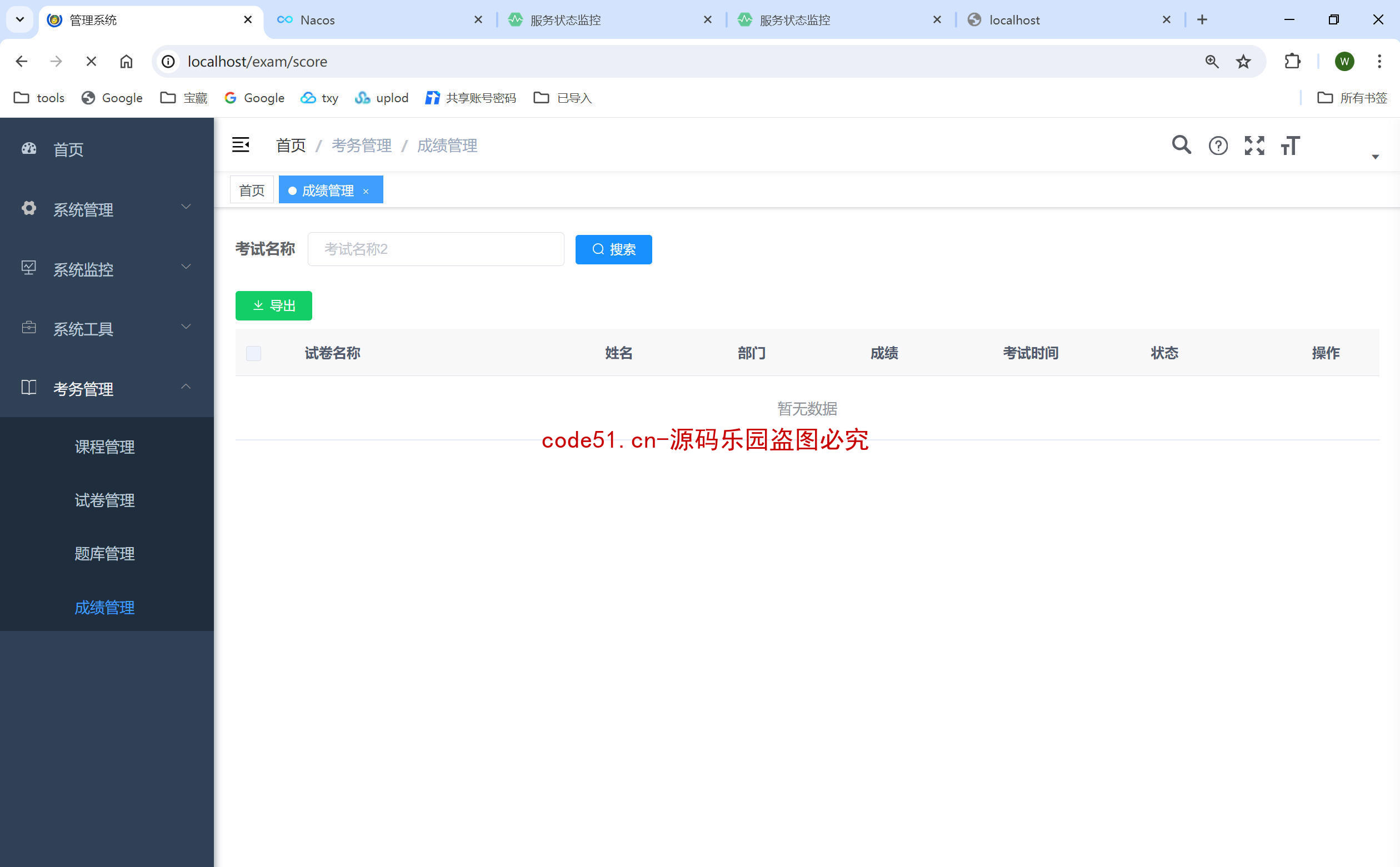This screenshot has height=867, width=1400.
Task: Click the 系统工具 tools icon
Action: tap(28, 327)
